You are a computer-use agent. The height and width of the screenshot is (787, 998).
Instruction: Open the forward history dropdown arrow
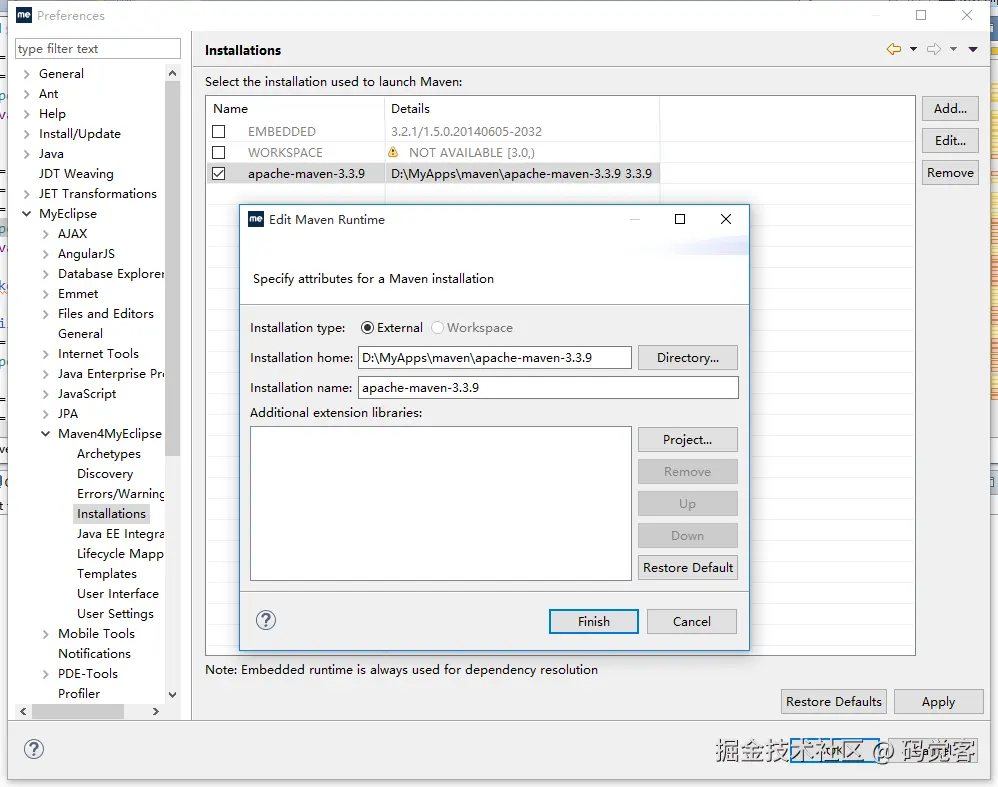[953, 49]
